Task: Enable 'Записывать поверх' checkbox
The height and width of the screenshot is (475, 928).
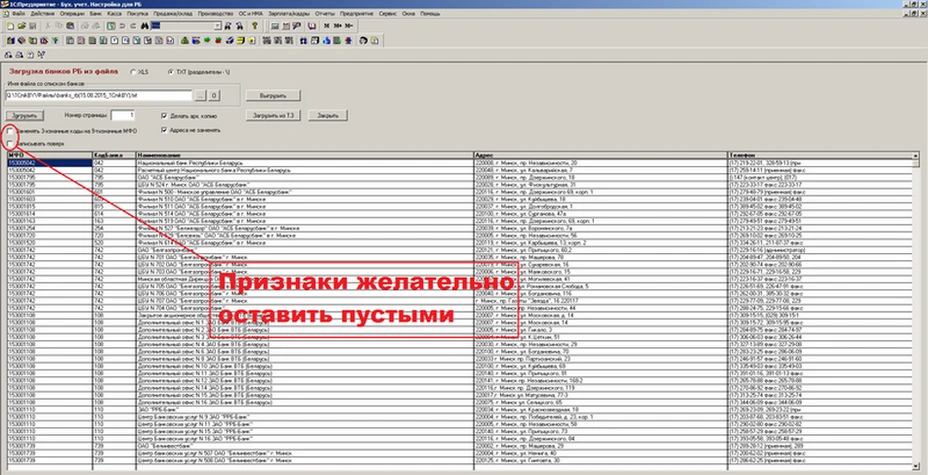Action: [x=8, y=144]
